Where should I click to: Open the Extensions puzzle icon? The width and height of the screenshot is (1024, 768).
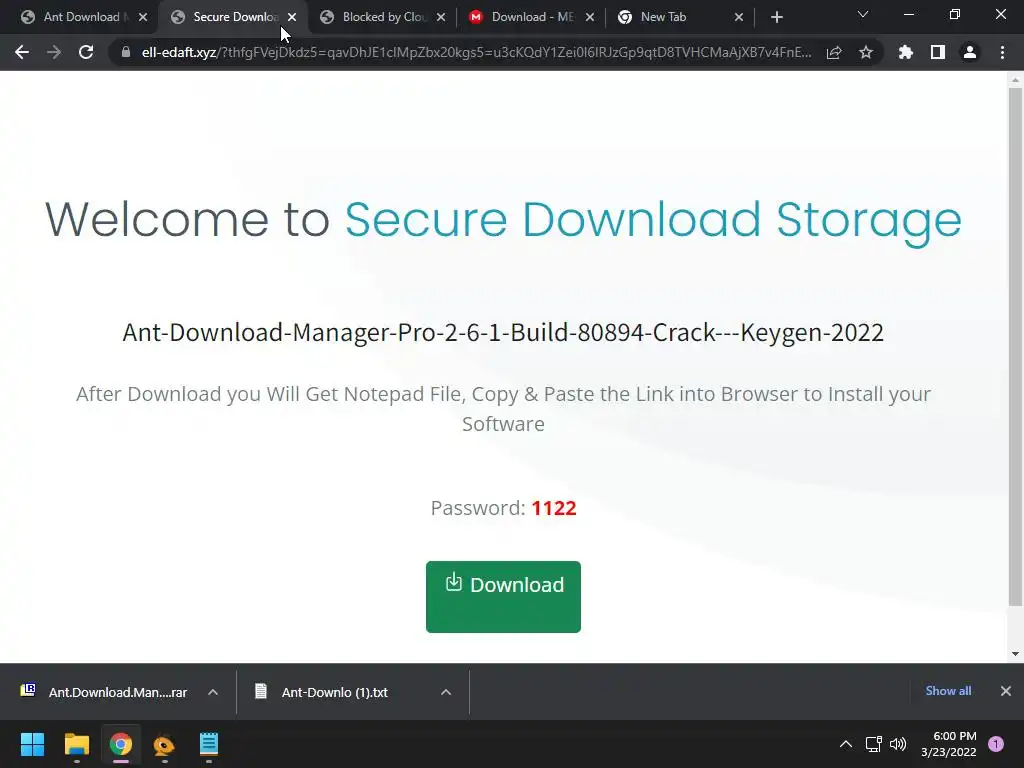[906, 52]
